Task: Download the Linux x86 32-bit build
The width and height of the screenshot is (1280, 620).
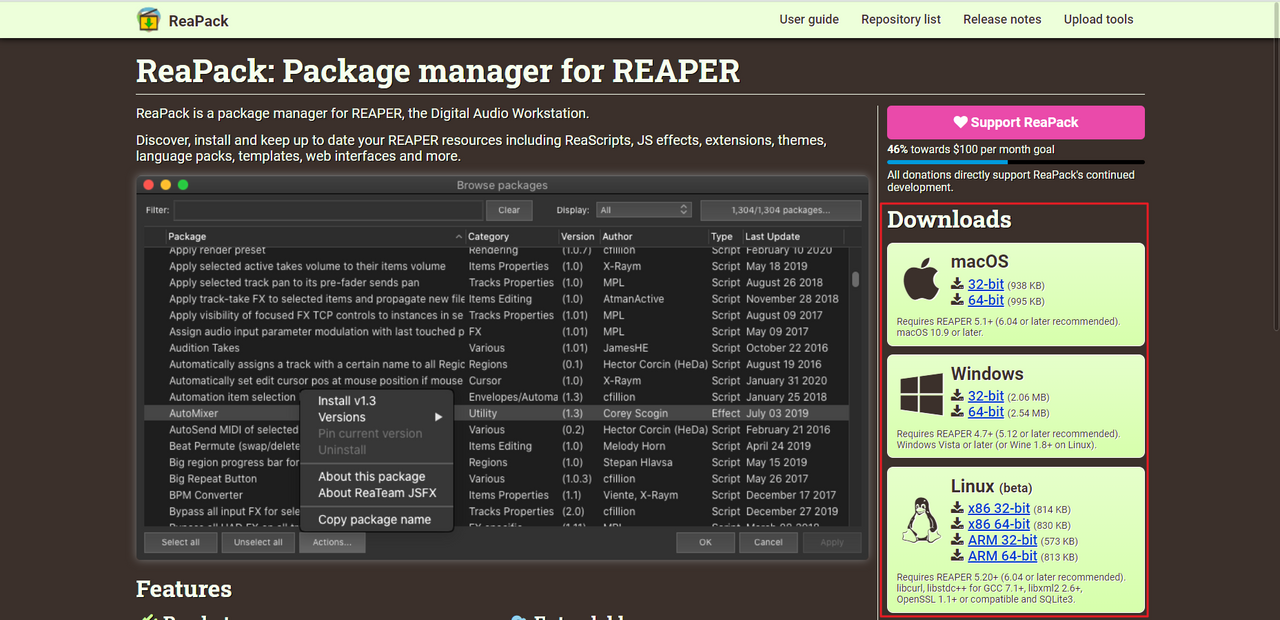Action: pos(998,509)
